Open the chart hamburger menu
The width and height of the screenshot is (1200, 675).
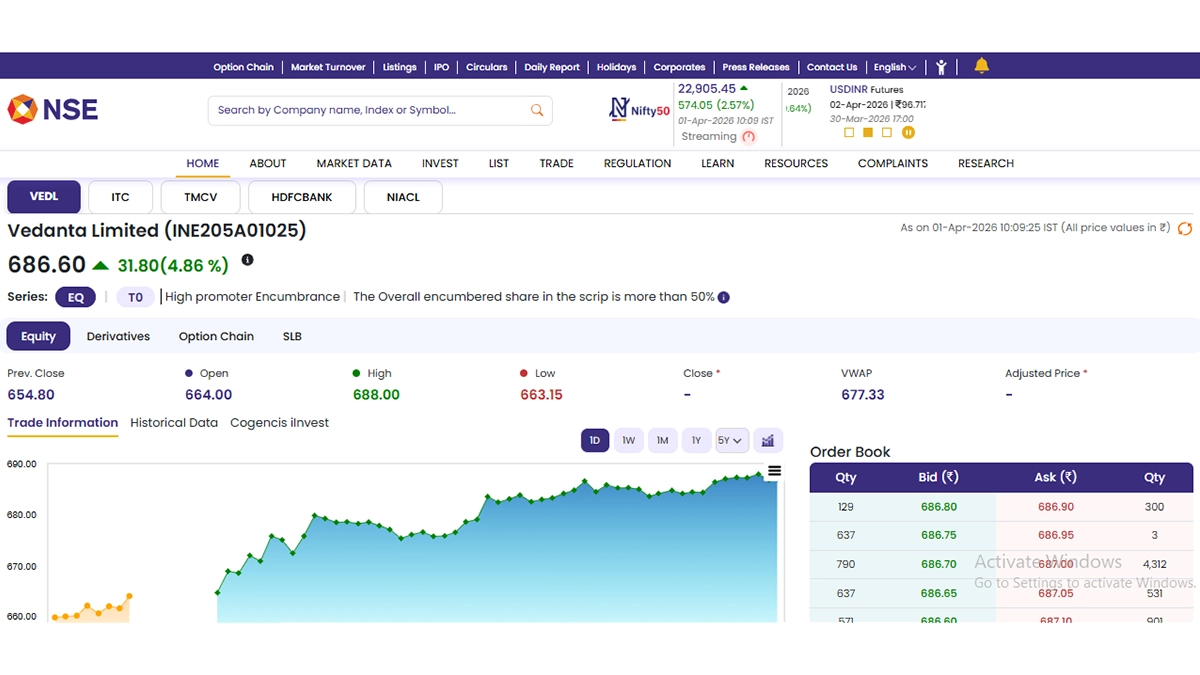coord(774,472)
